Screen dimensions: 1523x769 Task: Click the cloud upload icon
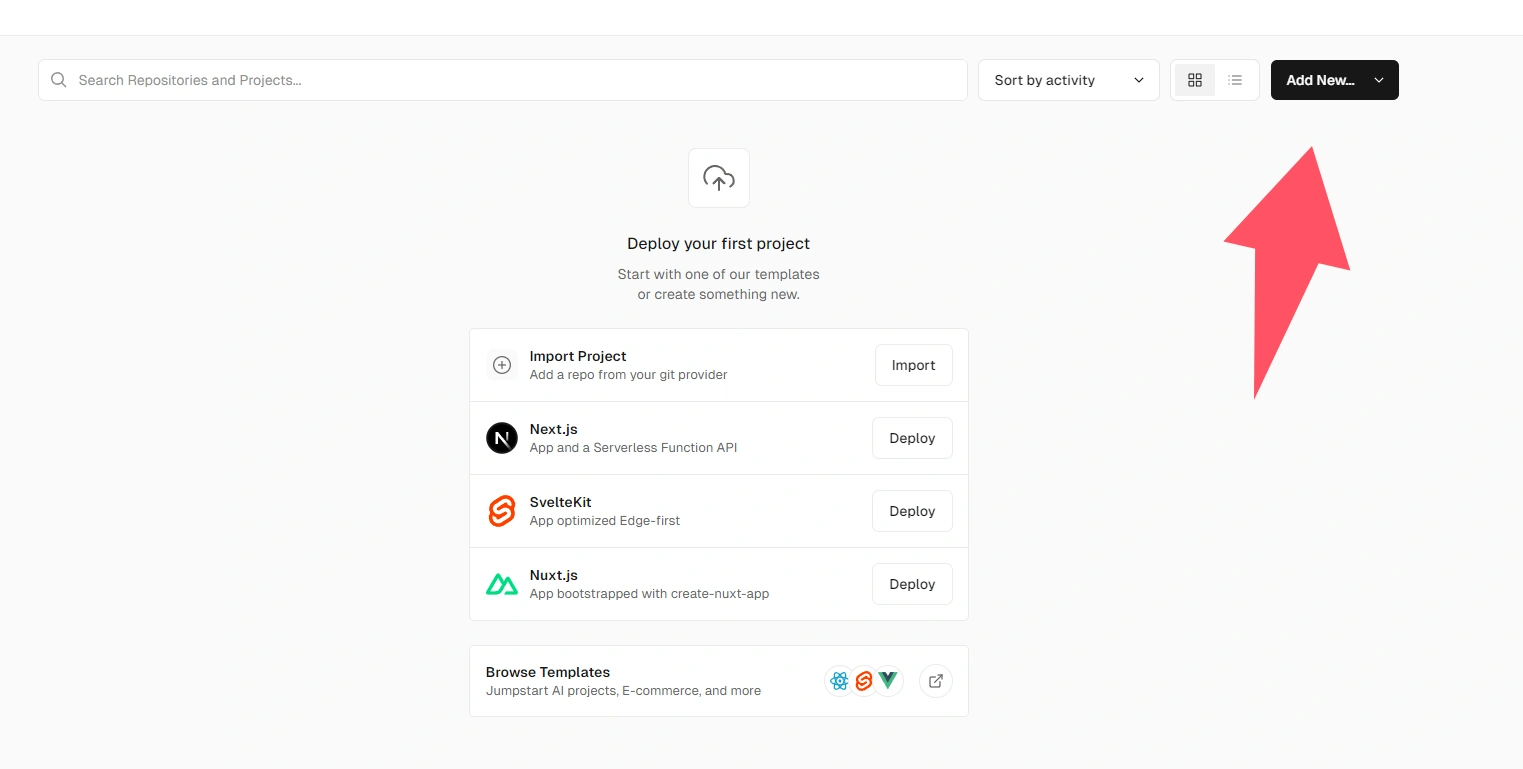tap(719, 178)
